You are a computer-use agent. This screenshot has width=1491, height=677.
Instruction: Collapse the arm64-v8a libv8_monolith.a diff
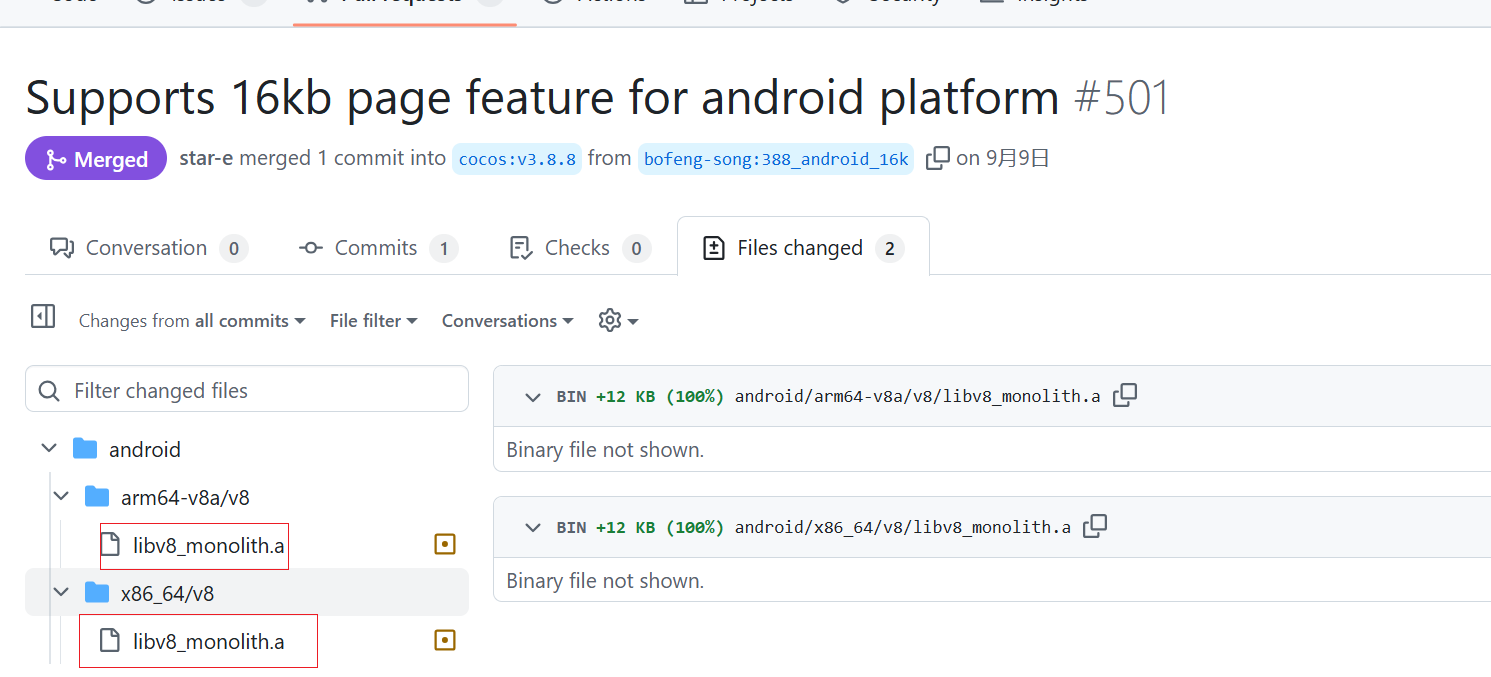tap(533, 397)
